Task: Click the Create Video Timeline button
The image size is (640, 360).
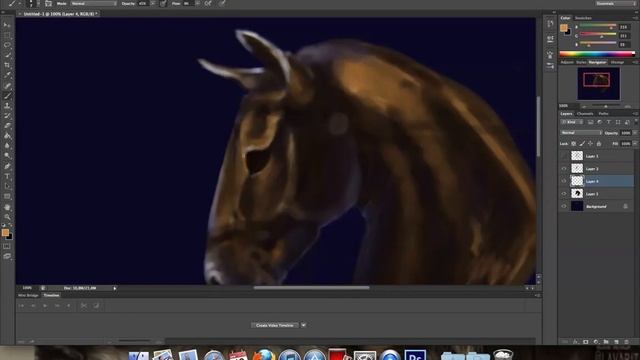Action: click(275, 325)
